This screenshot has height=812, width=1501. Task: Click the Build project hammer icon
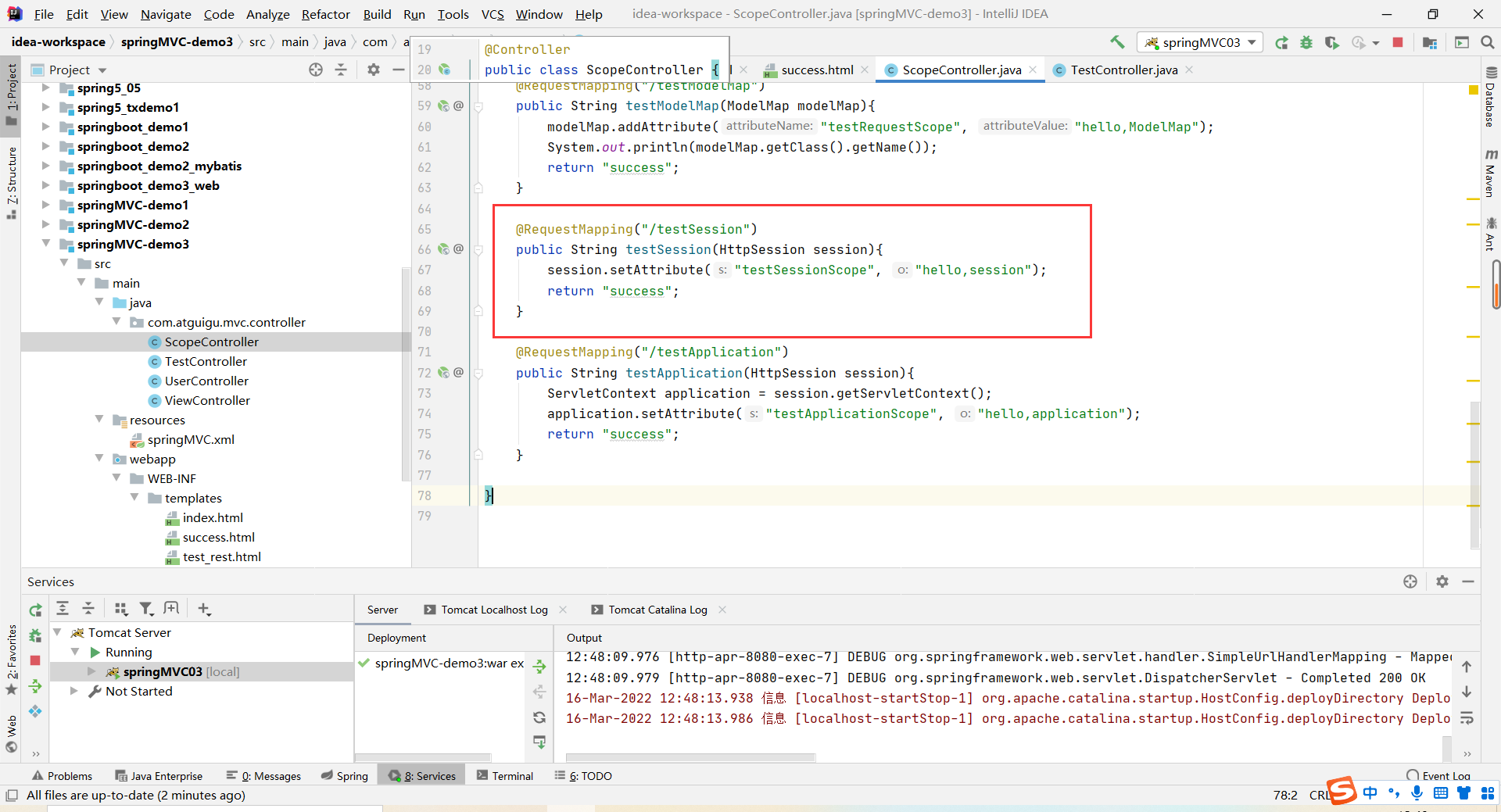(x=1117, y=42)
